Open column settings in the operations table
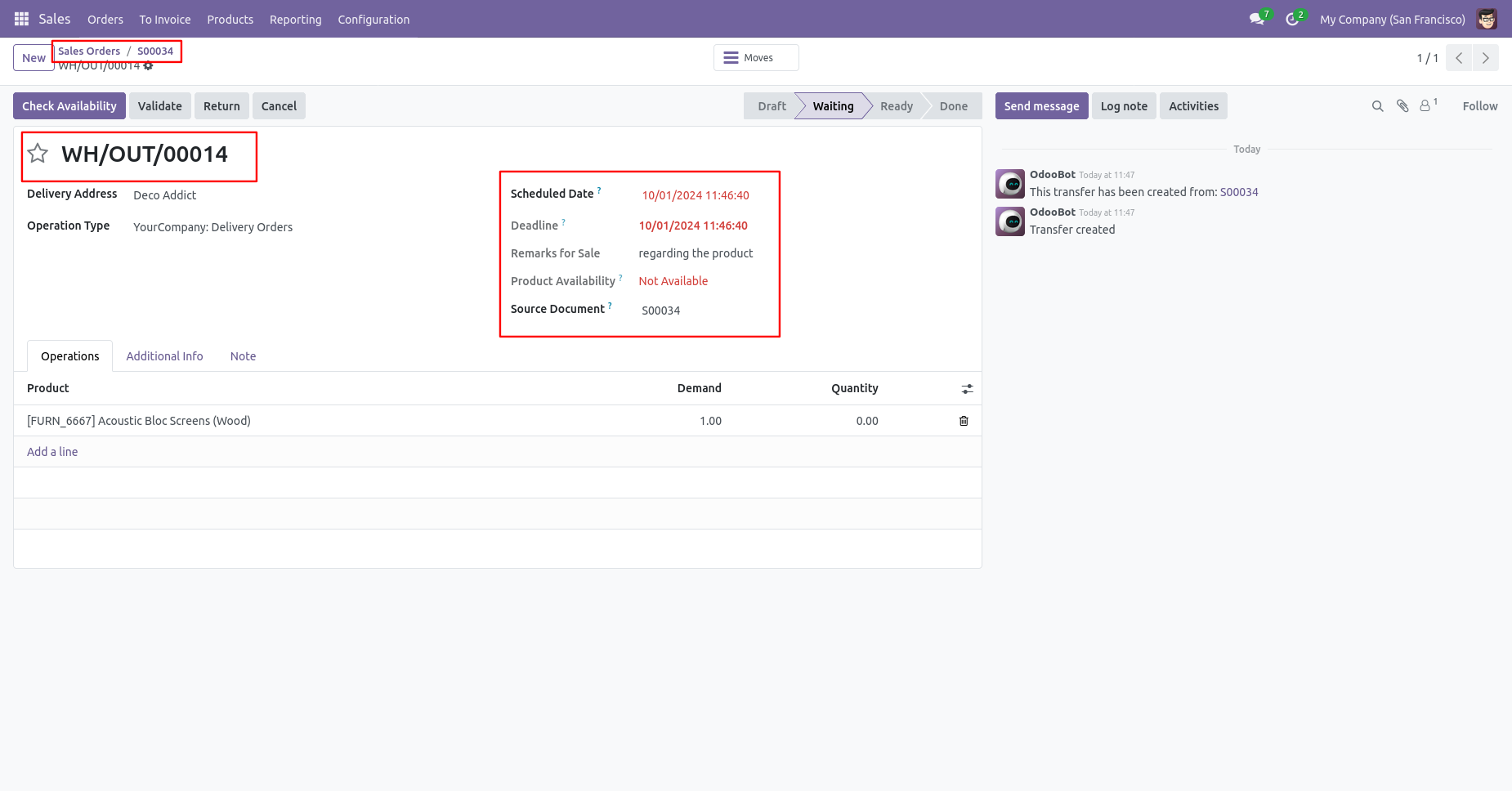 coord(967,389)
